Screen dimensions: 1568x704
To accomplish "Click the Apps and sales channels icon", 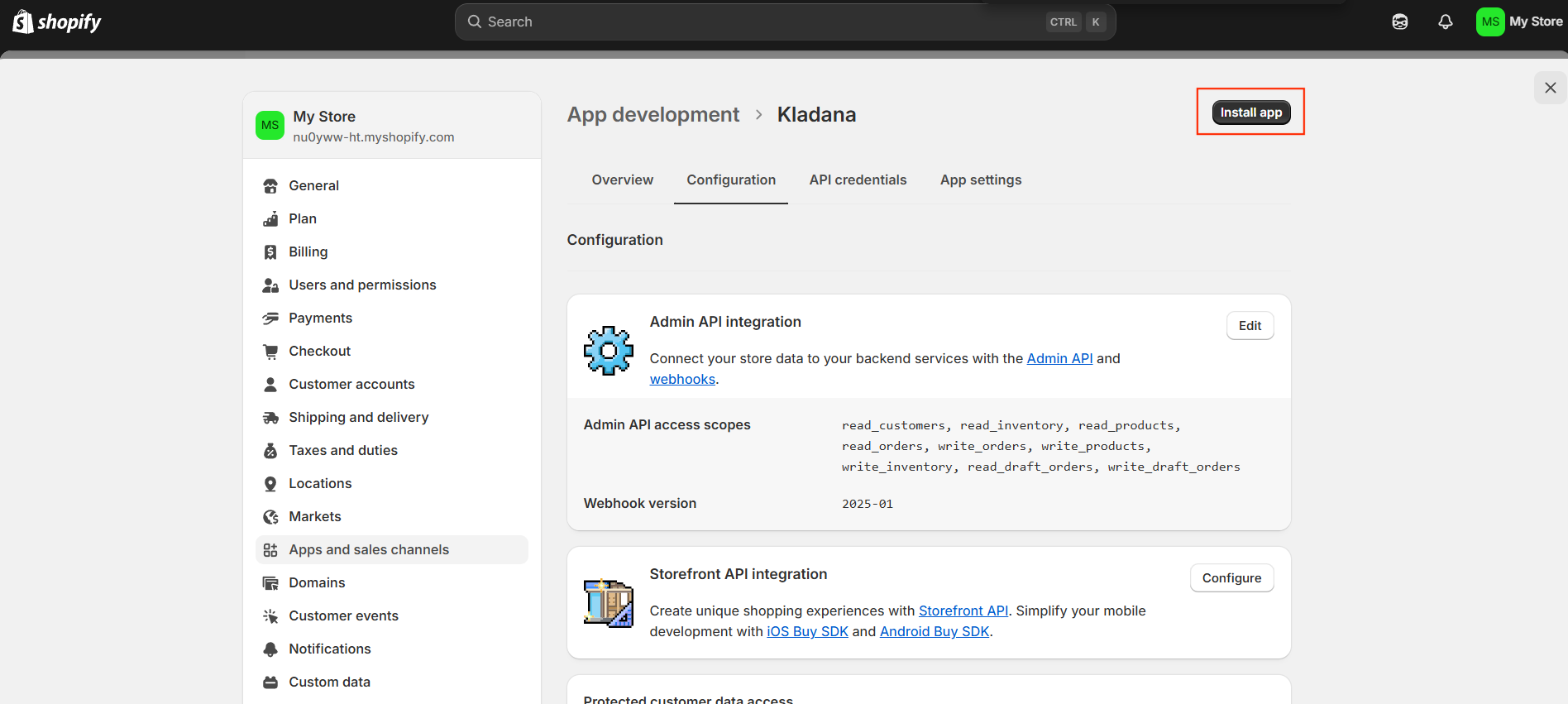I will pyautogui.click(x=270, y=550).
